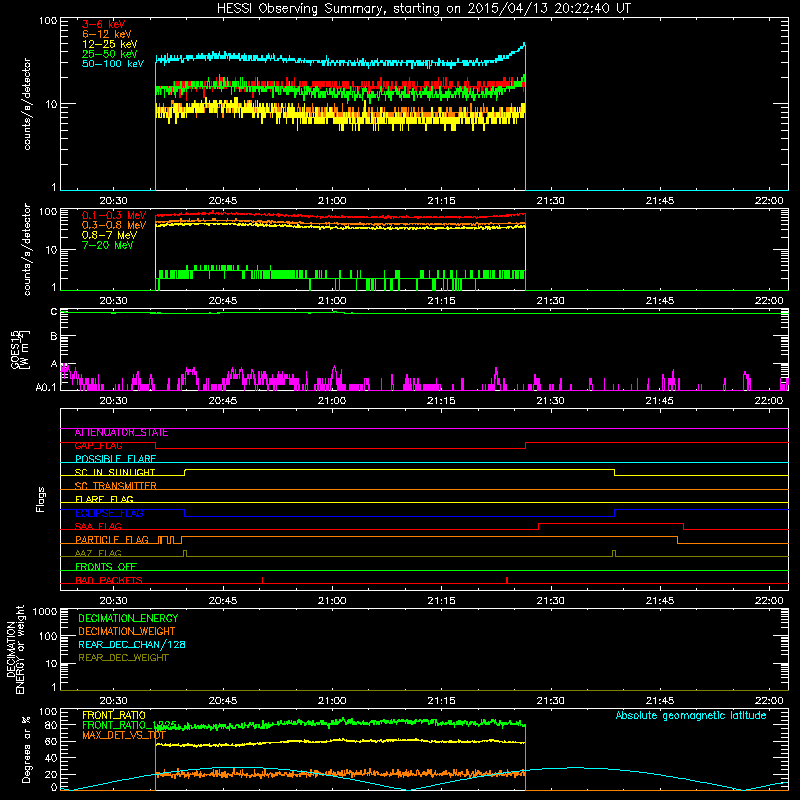This screenshot has height=800, width=800.
Task: Click the first BAD_PACKETS spike marker
Action: tap(262, 580)
